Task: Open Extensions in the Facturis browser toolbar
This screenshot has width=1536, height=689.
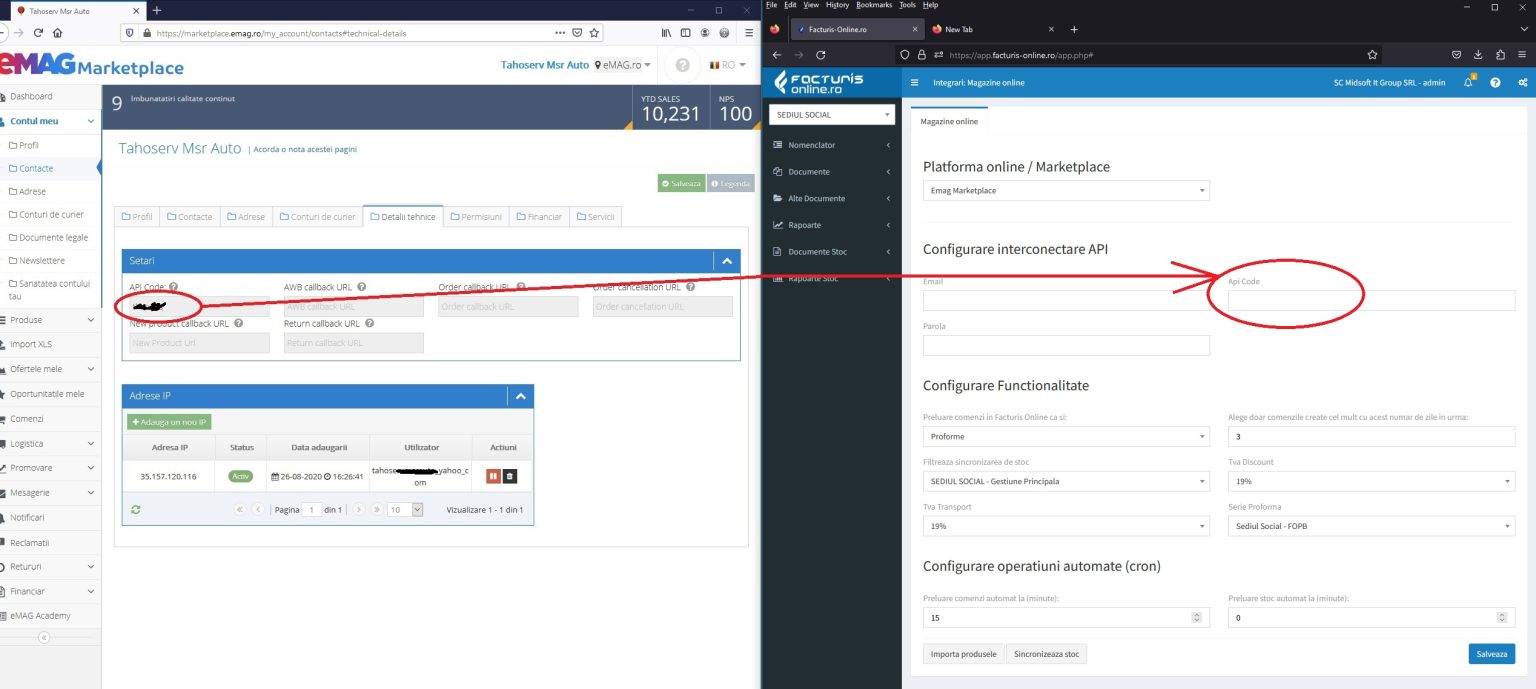Action: pyautogui.click(x=1500, y=55)
